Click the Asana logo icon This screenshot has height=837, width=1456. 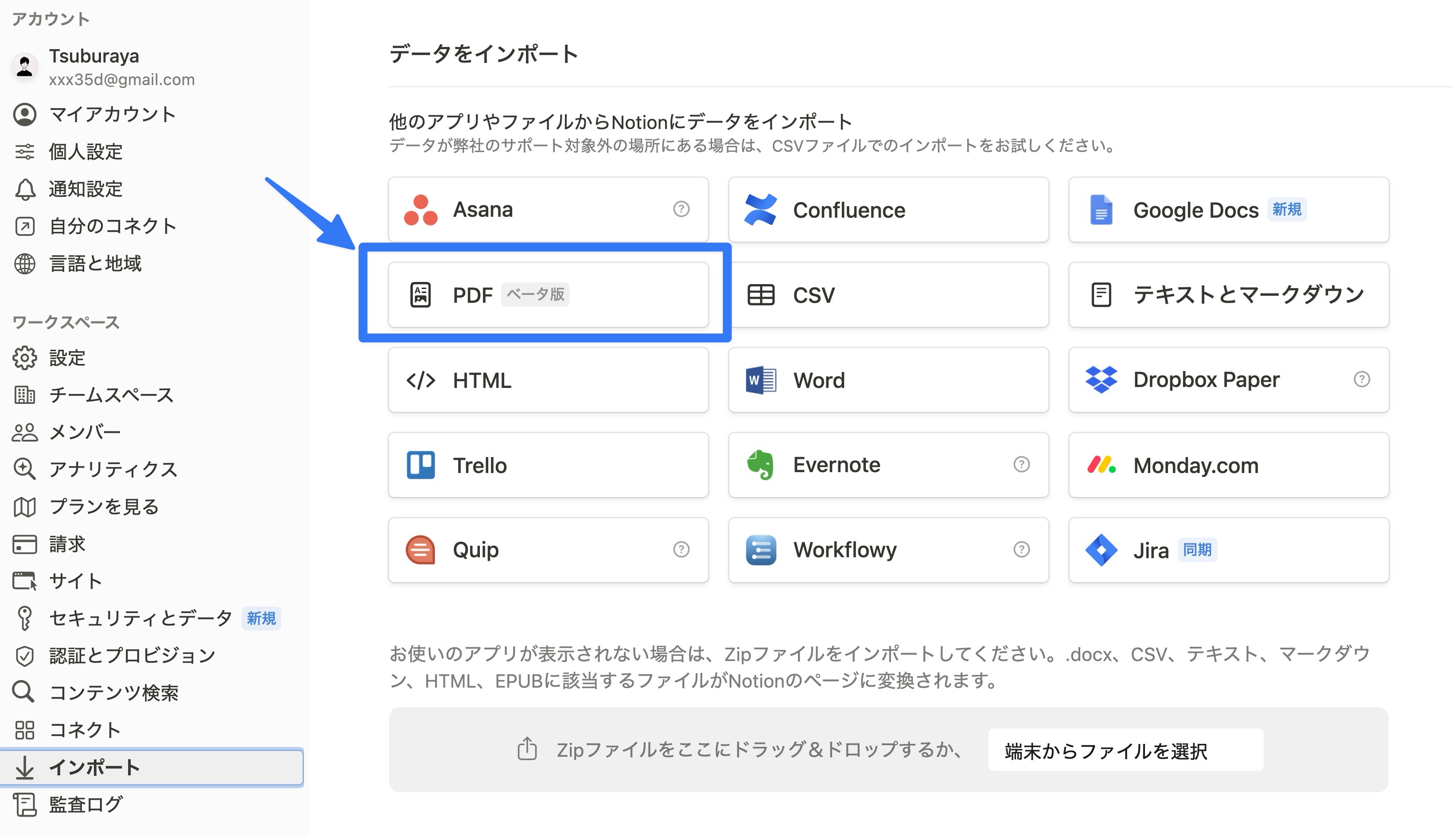coord(420,210)
